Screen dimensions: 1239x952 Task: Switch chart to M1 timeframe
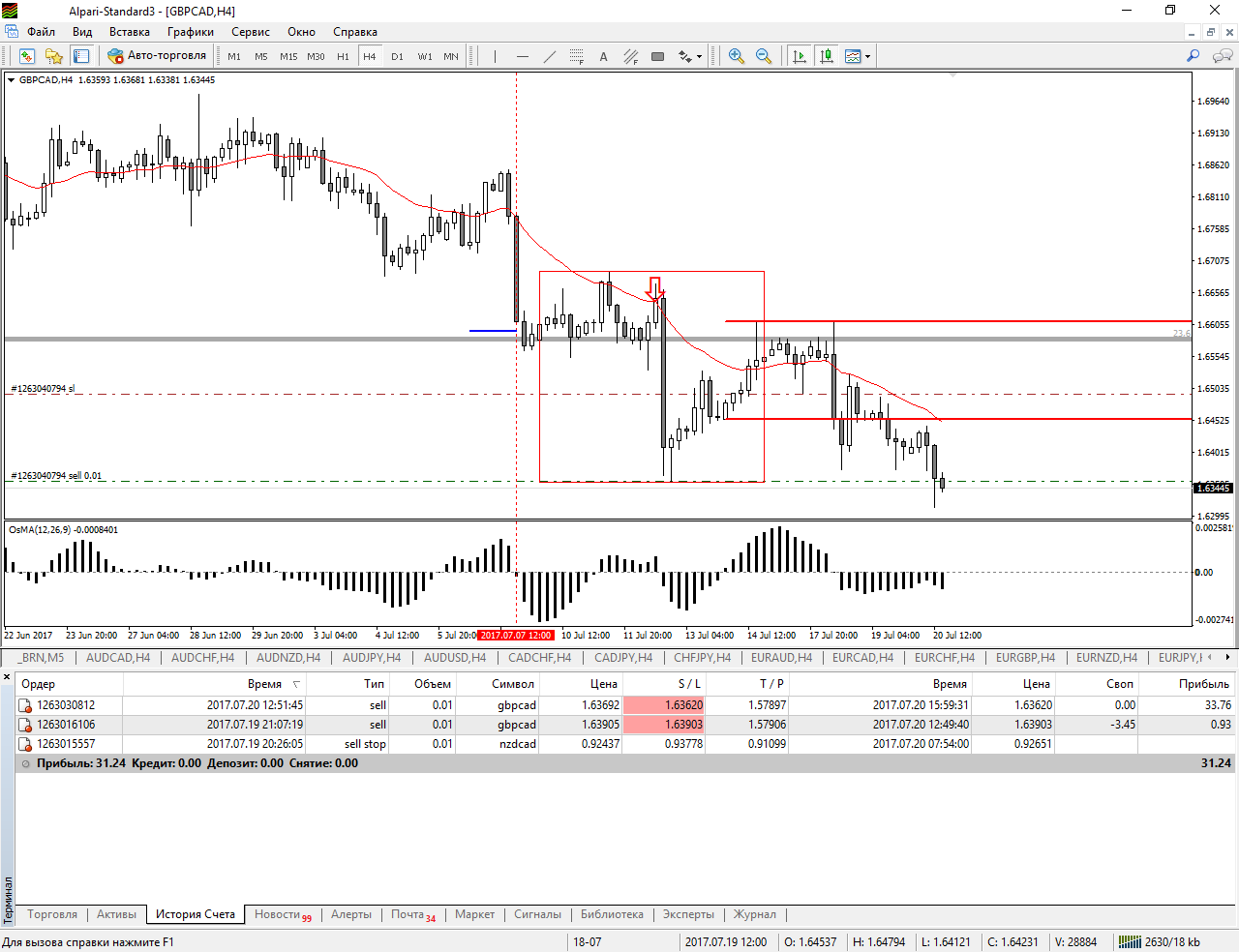[x=234, y=56]
